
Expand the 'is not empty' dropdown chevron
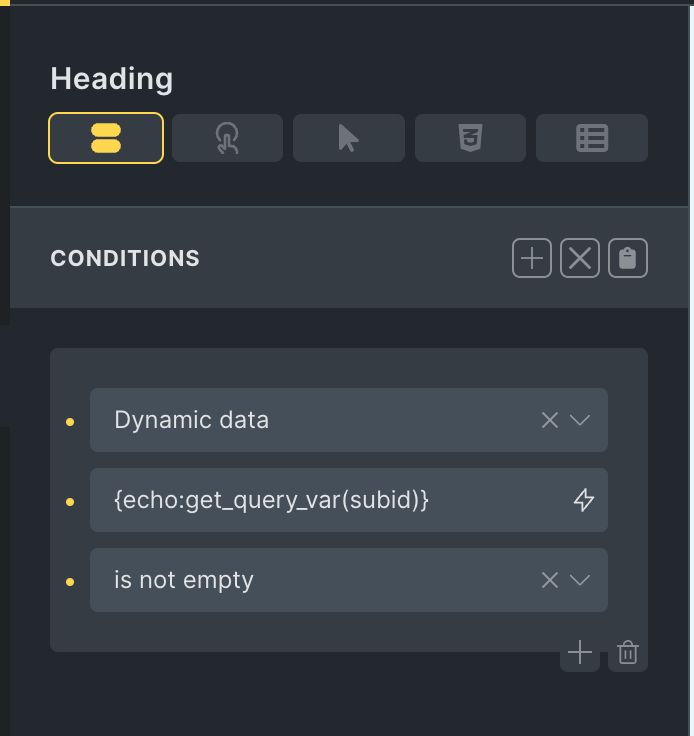tap(580, 580)
